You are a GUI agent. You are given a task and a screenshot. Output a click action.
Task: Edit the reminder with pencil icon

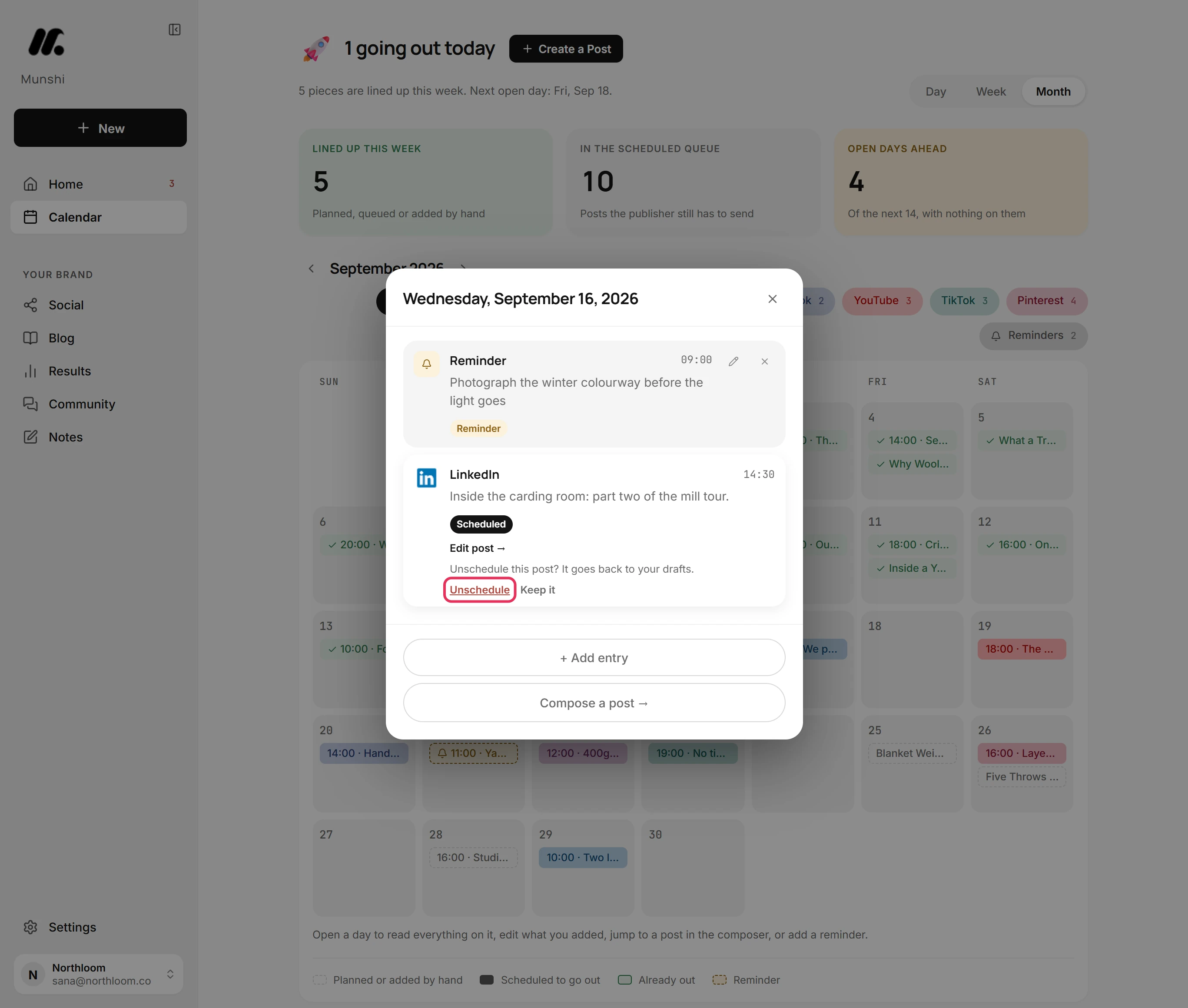[733, 362]
